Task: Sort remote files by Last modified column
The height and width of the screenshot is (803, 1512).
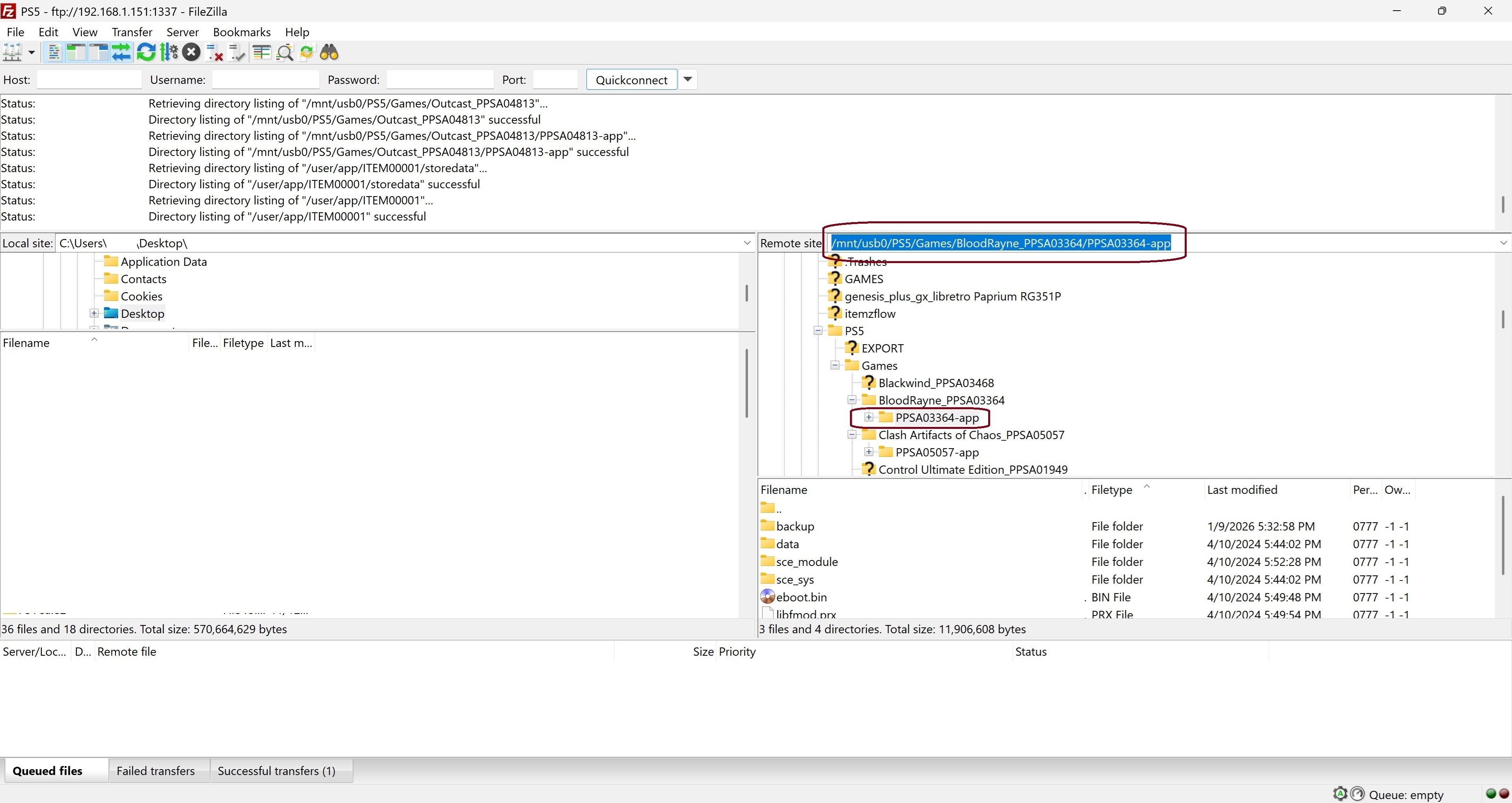Action: (1242, 490)
